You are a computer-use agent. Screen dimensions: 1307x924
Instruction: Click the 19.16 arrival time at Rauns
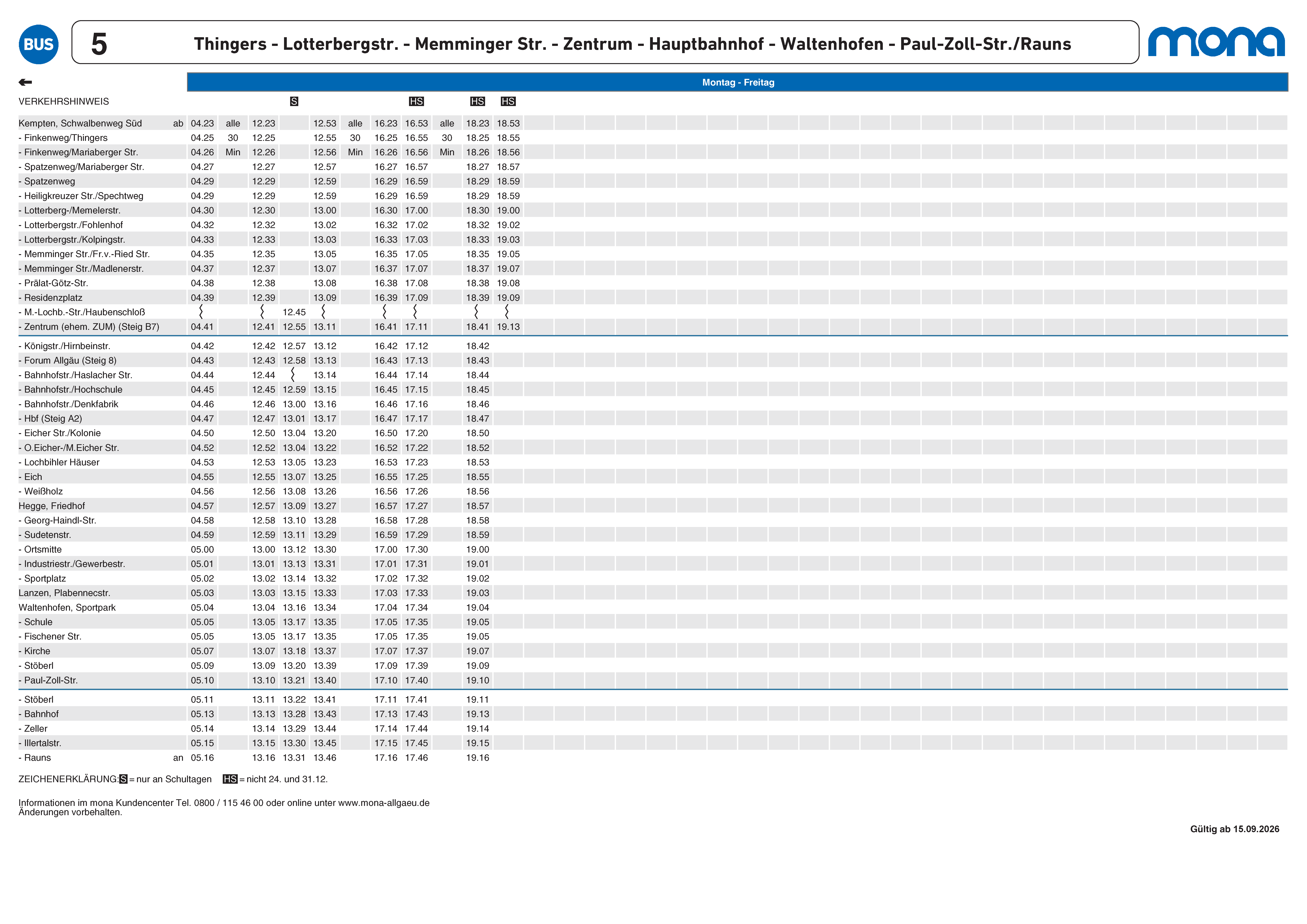[x=478, y=758]
